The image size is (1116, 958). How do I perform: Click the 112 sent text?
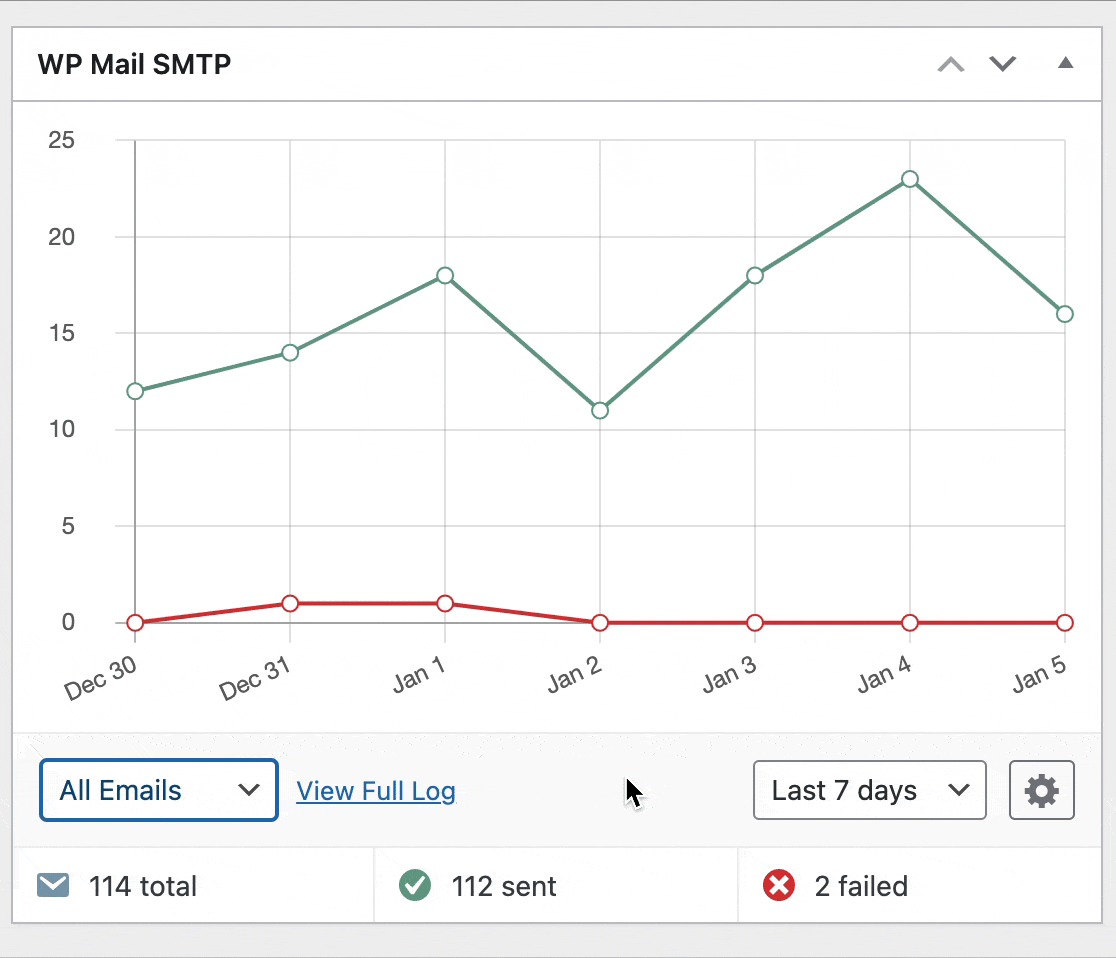[504, 886]
